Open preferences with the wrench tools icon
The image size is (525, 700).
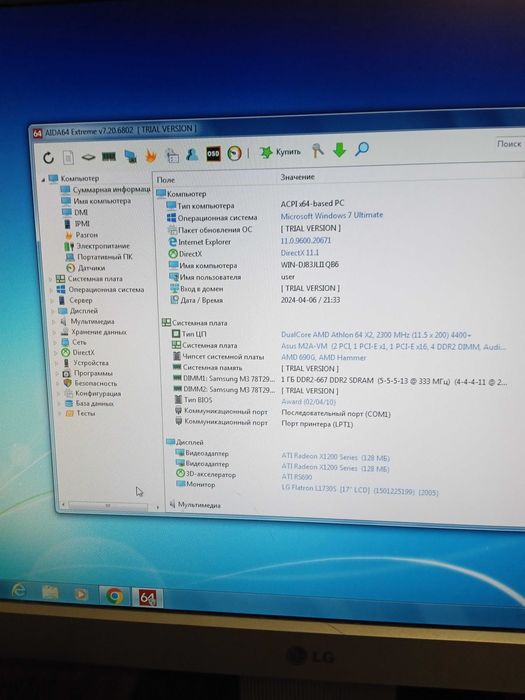[317, 150]
